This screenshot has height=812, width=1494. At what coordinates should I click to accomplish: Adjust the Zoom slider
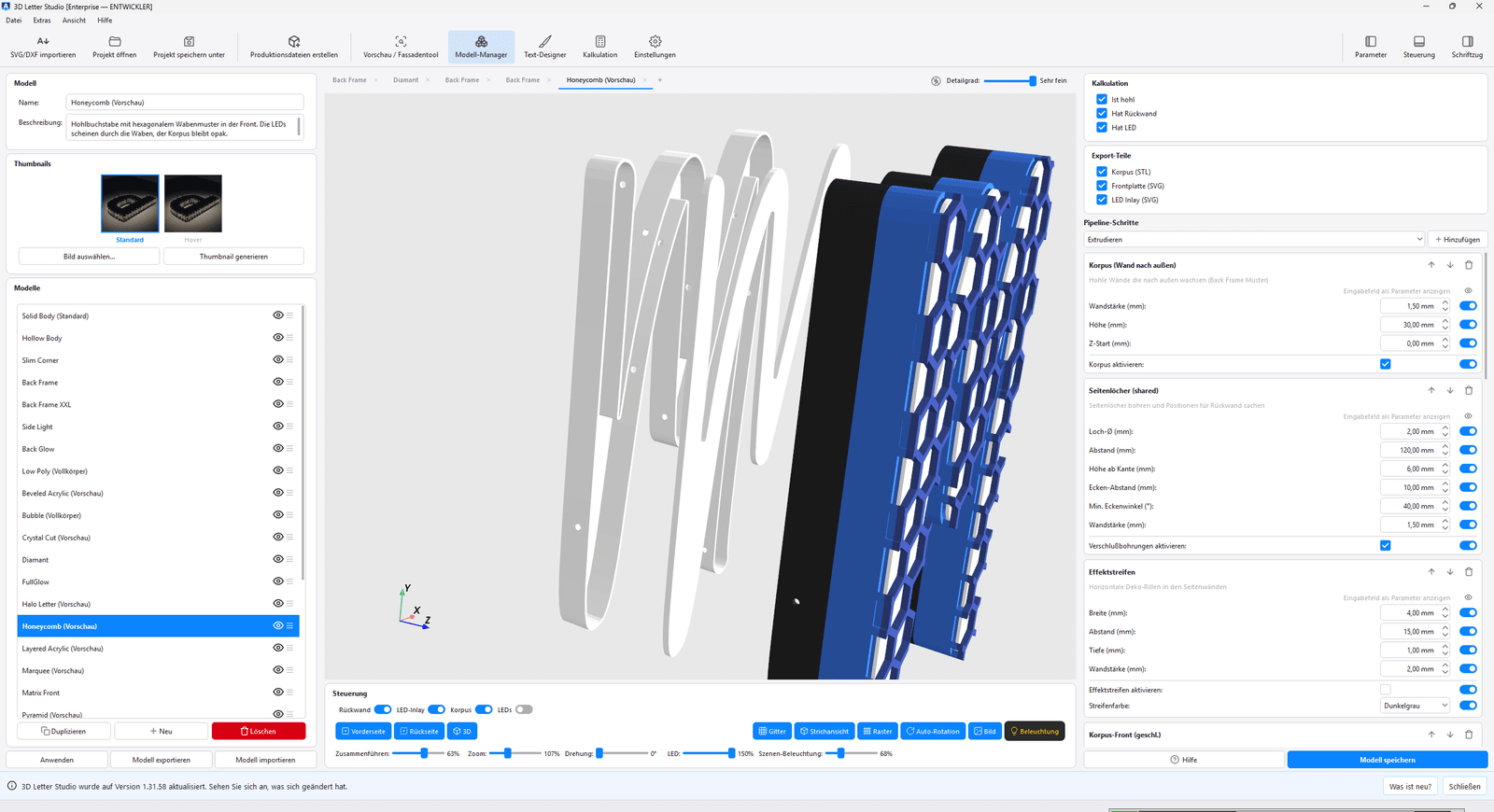515,753
